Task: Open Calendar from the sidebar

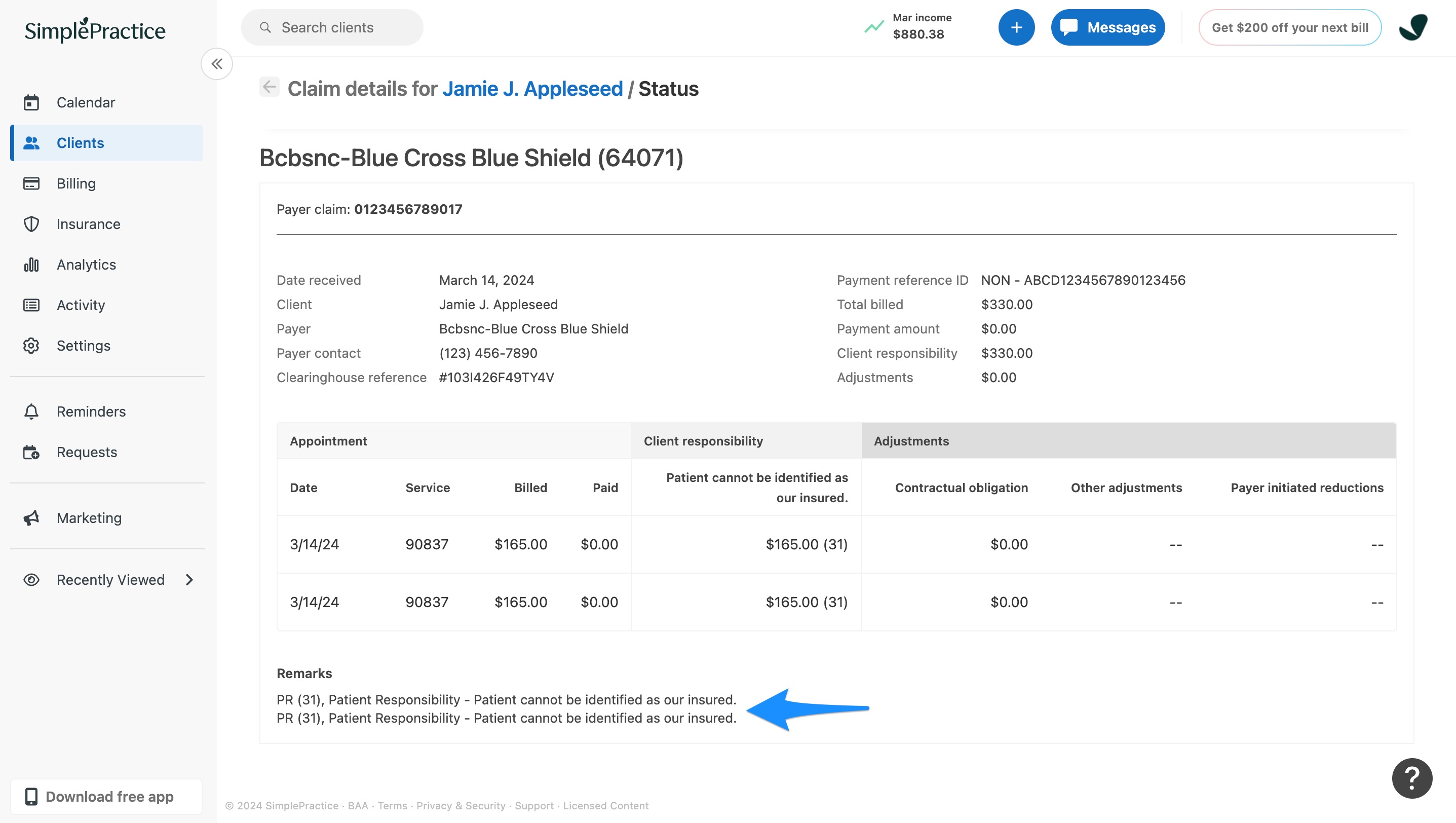Action: pos(85,102)
